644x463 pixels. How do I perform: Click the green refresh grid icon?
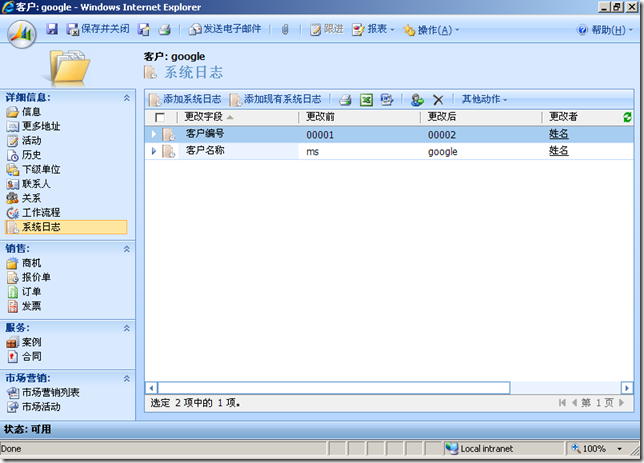tap(627, 117)
